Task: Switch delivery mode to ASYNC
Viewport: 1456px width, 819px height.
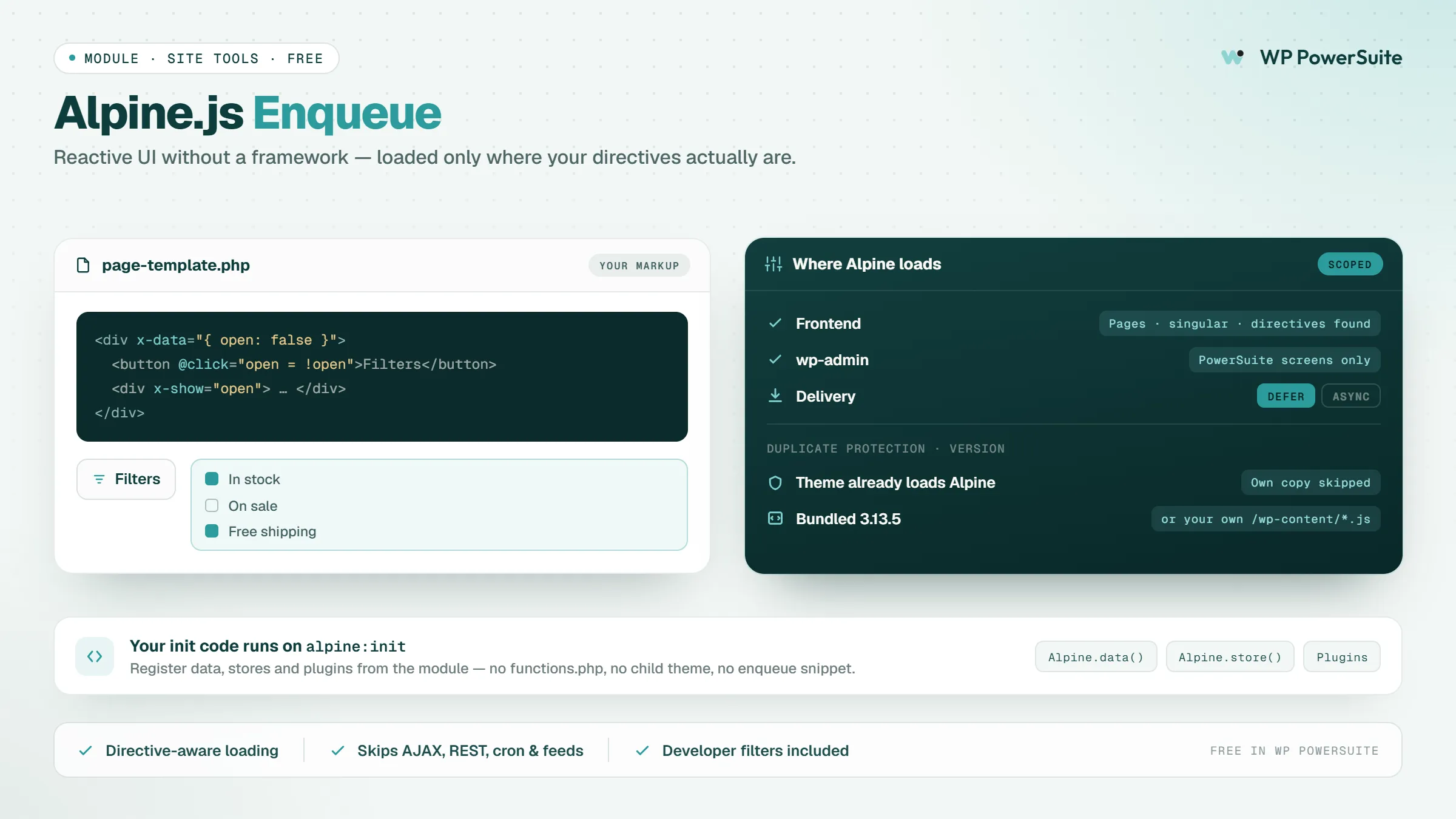Action: [1351, 396]
